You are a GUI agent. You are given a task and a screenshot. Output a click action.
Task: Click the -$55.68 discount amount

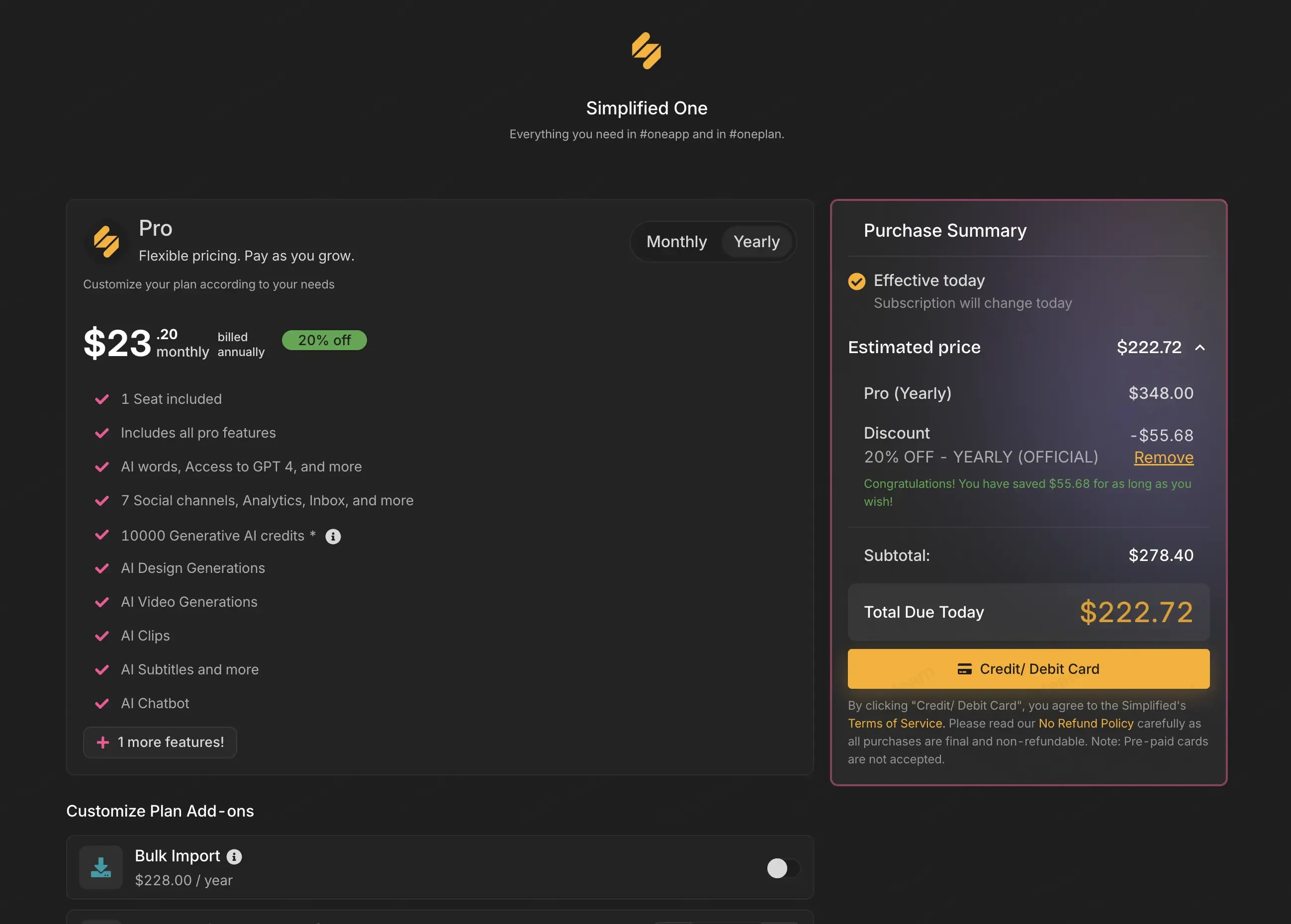(1162, 435)
